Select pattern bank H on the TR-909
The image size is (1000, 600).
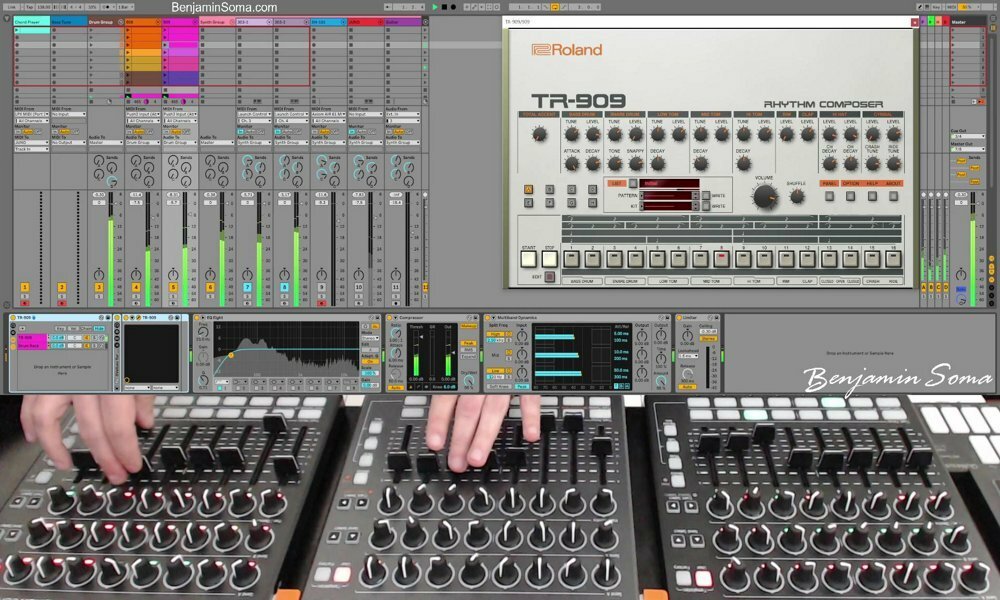[x=592, y=203]
